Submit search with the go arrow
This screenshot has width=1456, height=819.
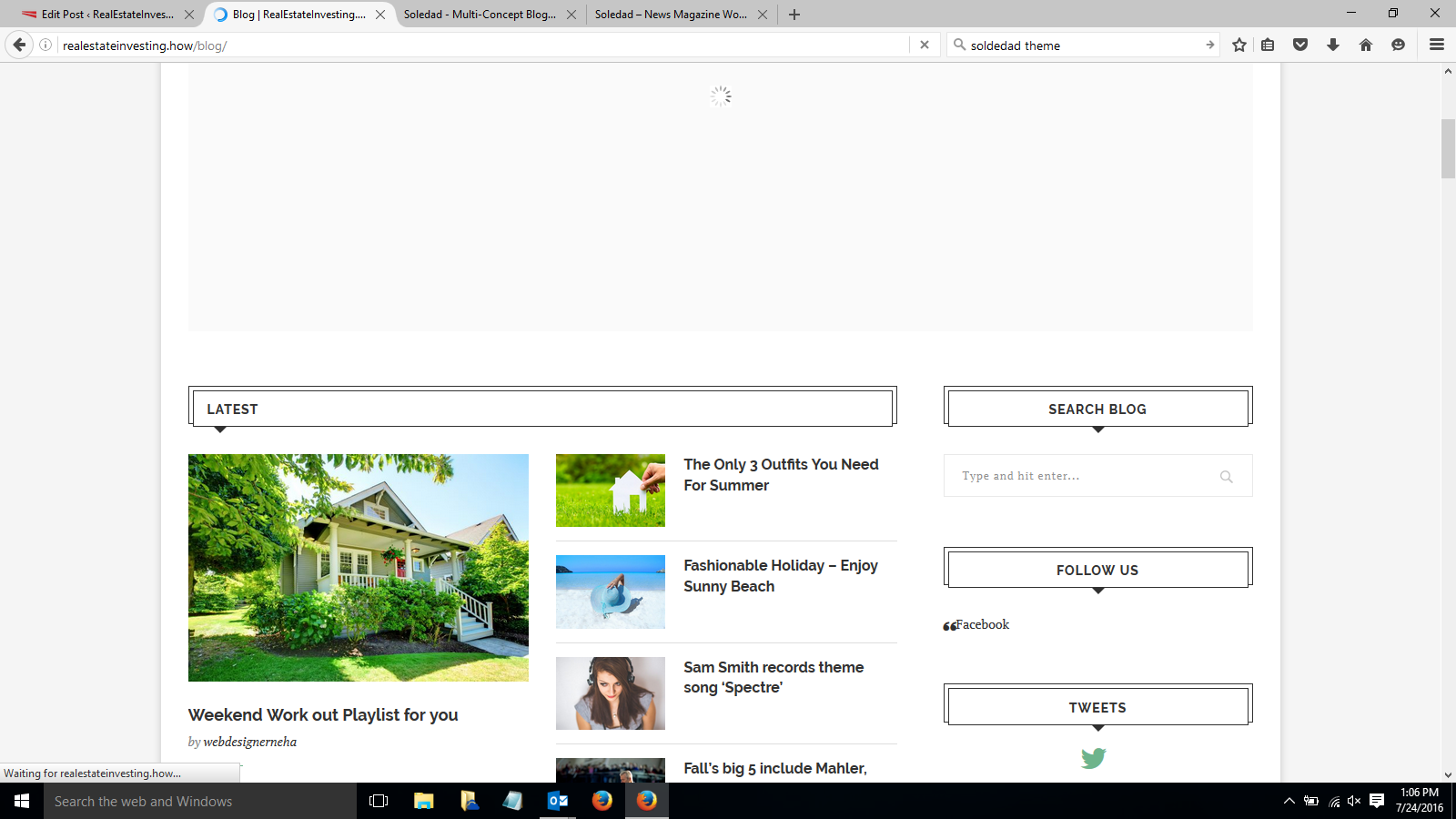click(1209, 45)
